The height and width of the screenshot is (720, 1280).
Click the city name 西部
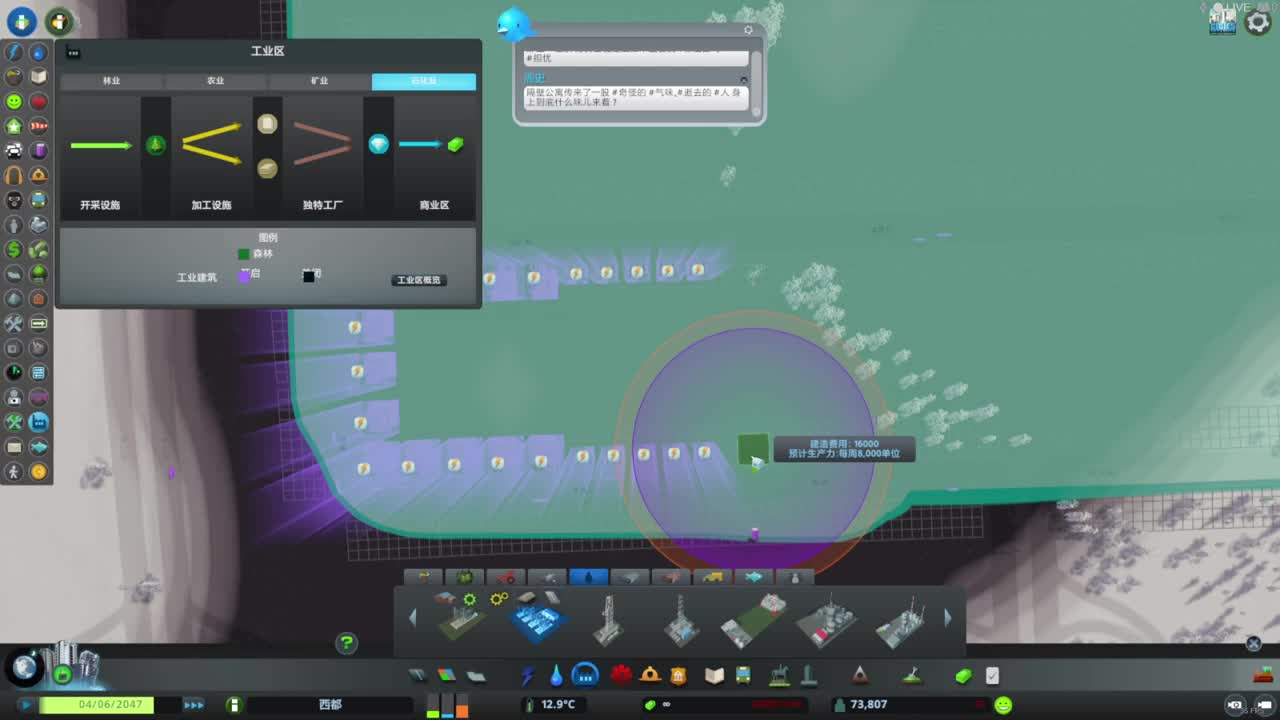click(x=330, y=705)
